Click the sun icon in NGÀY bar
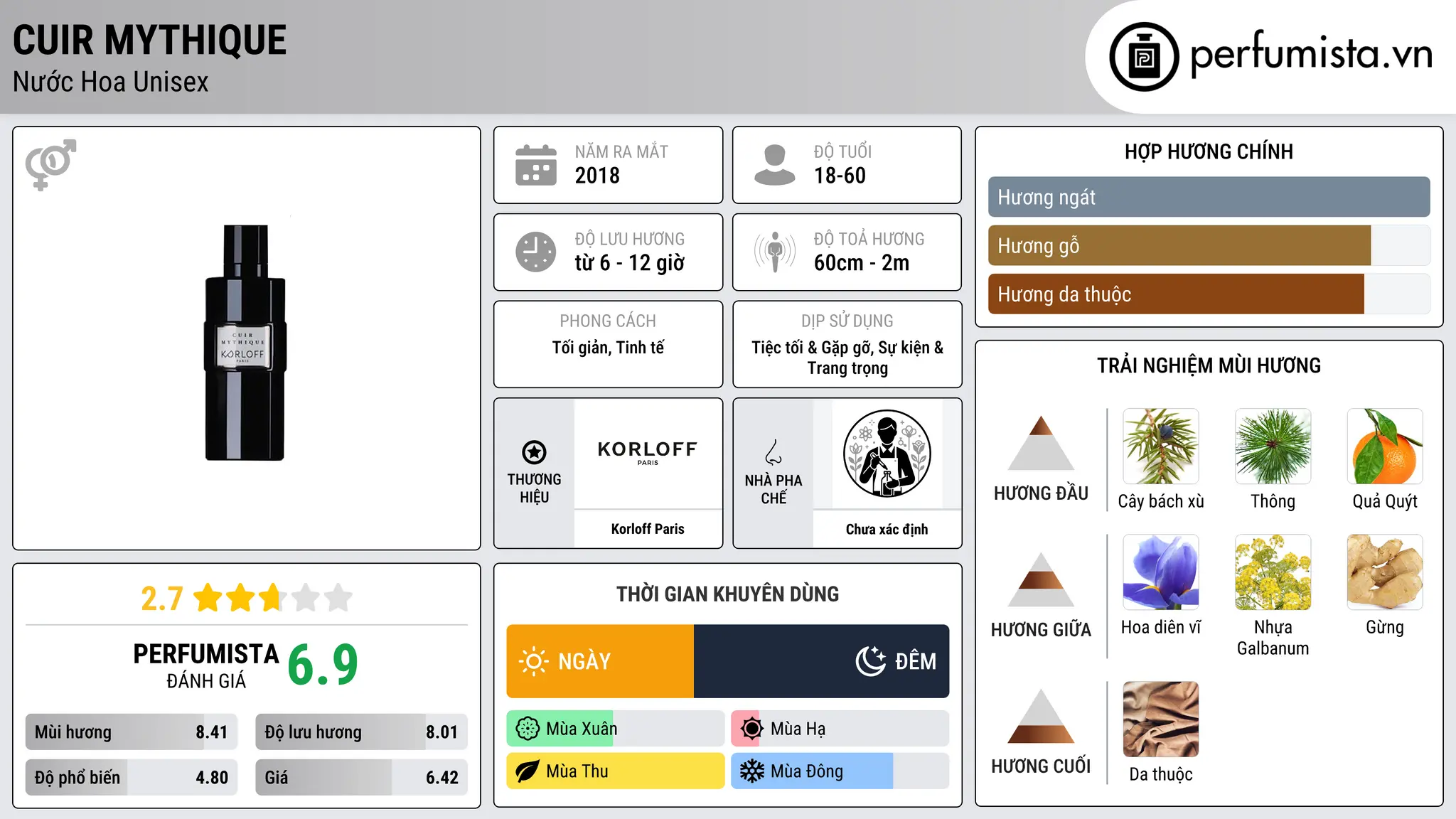 coord(533,661)
